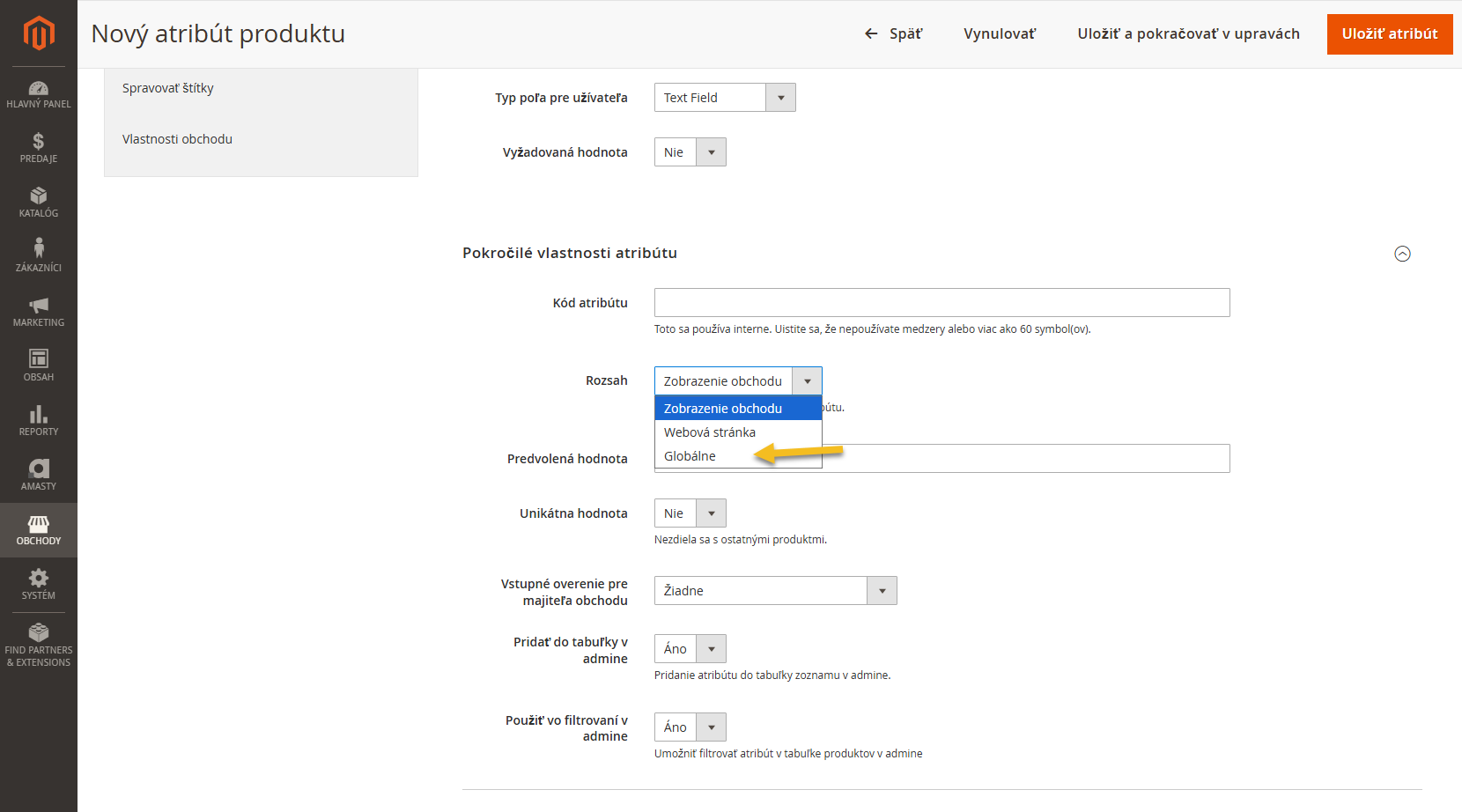Viewport: 1462px width, 812px height.
Task: Click the Kód atribútu input field
Action: click(941, 303)
